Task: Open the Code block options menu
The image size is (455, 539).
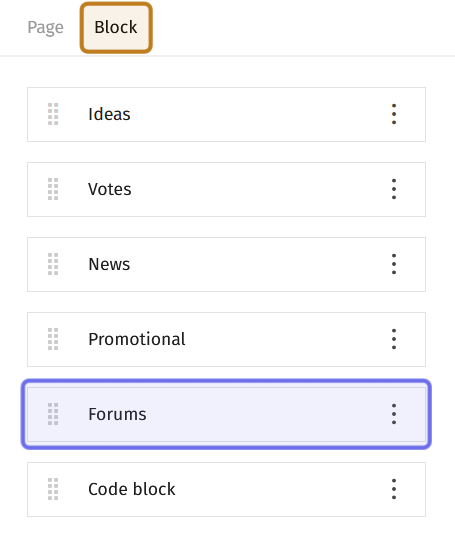Action: pos(394,489)
